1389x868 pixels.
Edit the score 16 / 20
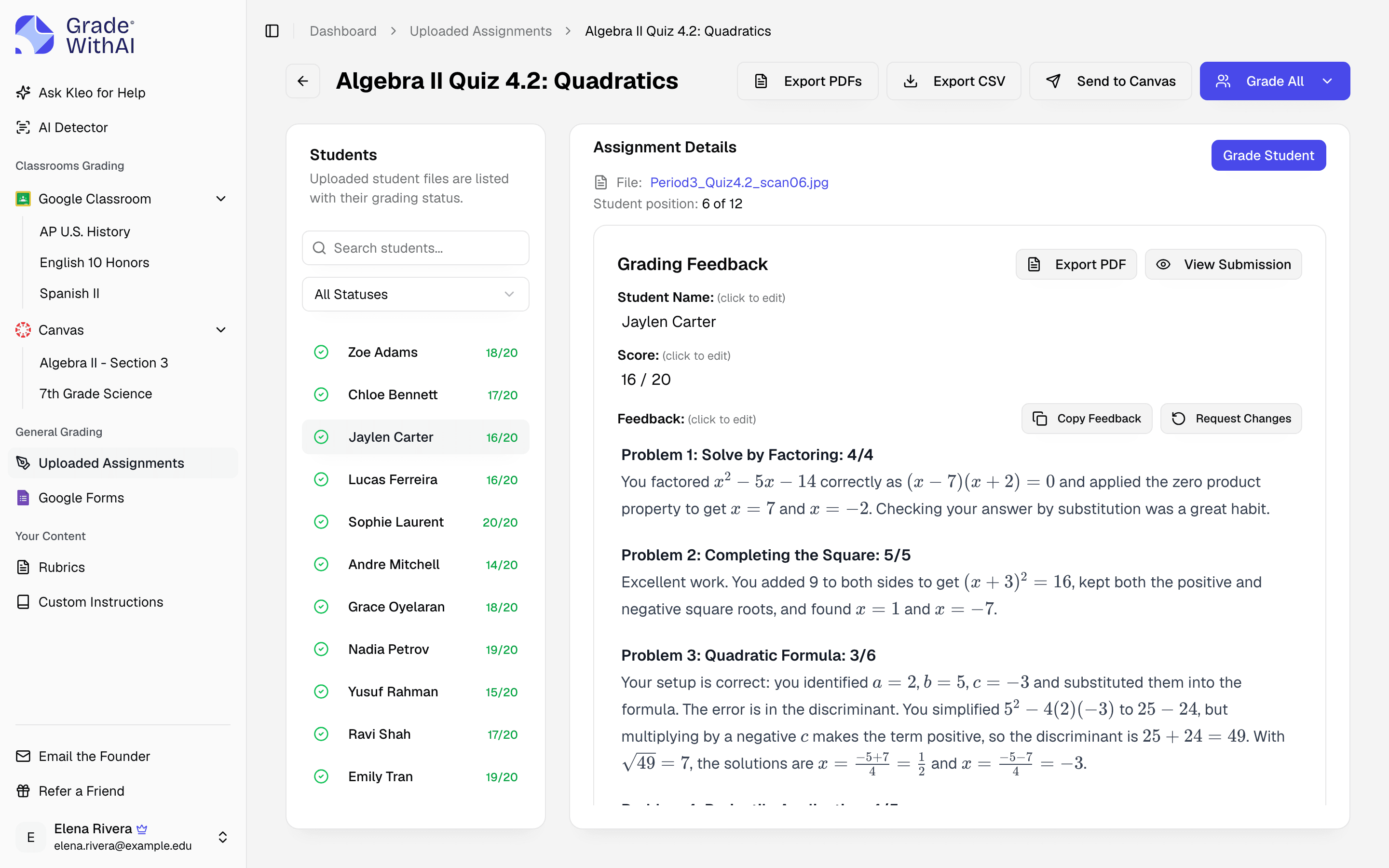coord(646,380)
